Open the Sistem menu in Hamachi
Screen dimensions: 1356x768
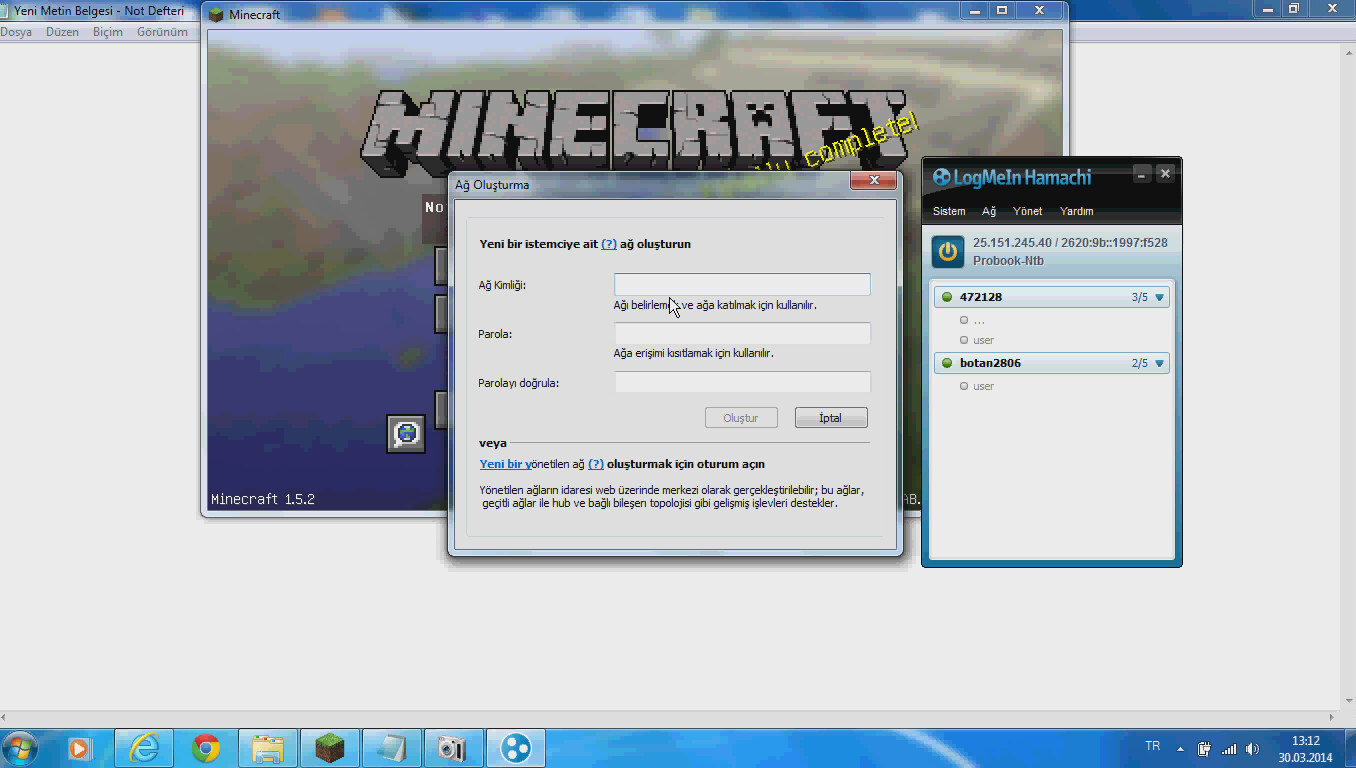click(x=949, y=211)
